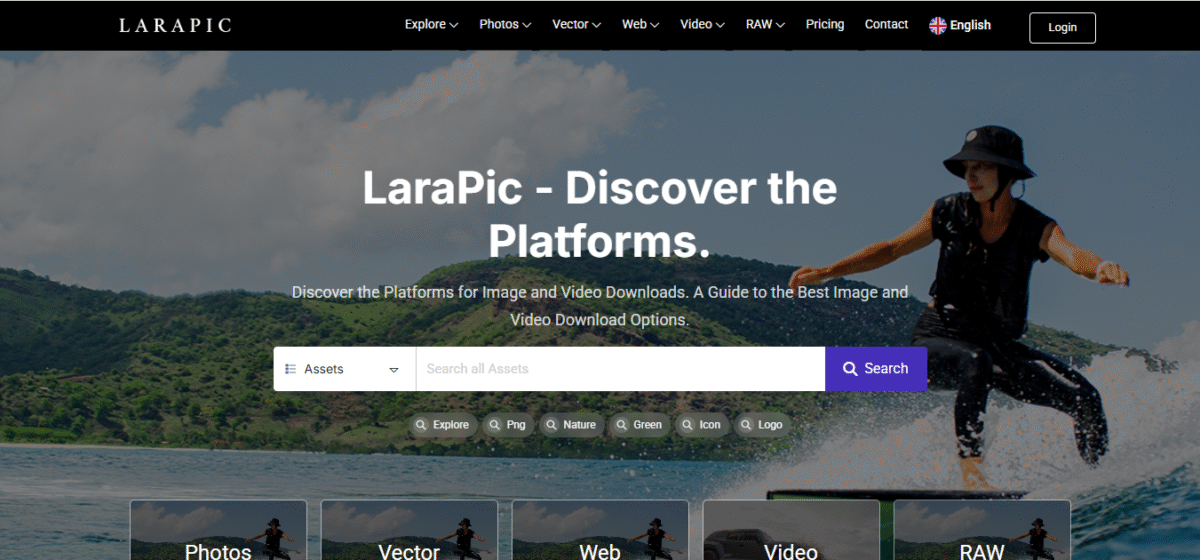Click the Explore quick search tag

pos(442,425)
